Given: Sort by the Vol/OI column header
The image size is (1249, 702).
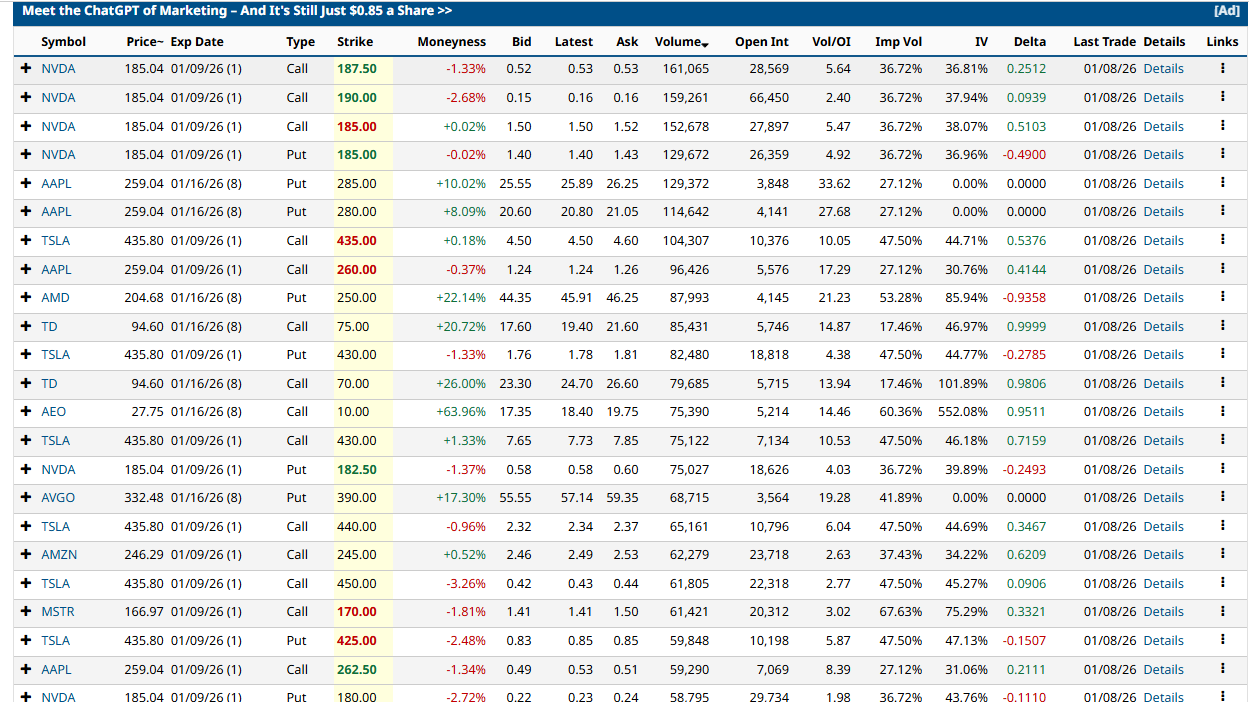Looking at the screenshot, I should pos(832,42).
